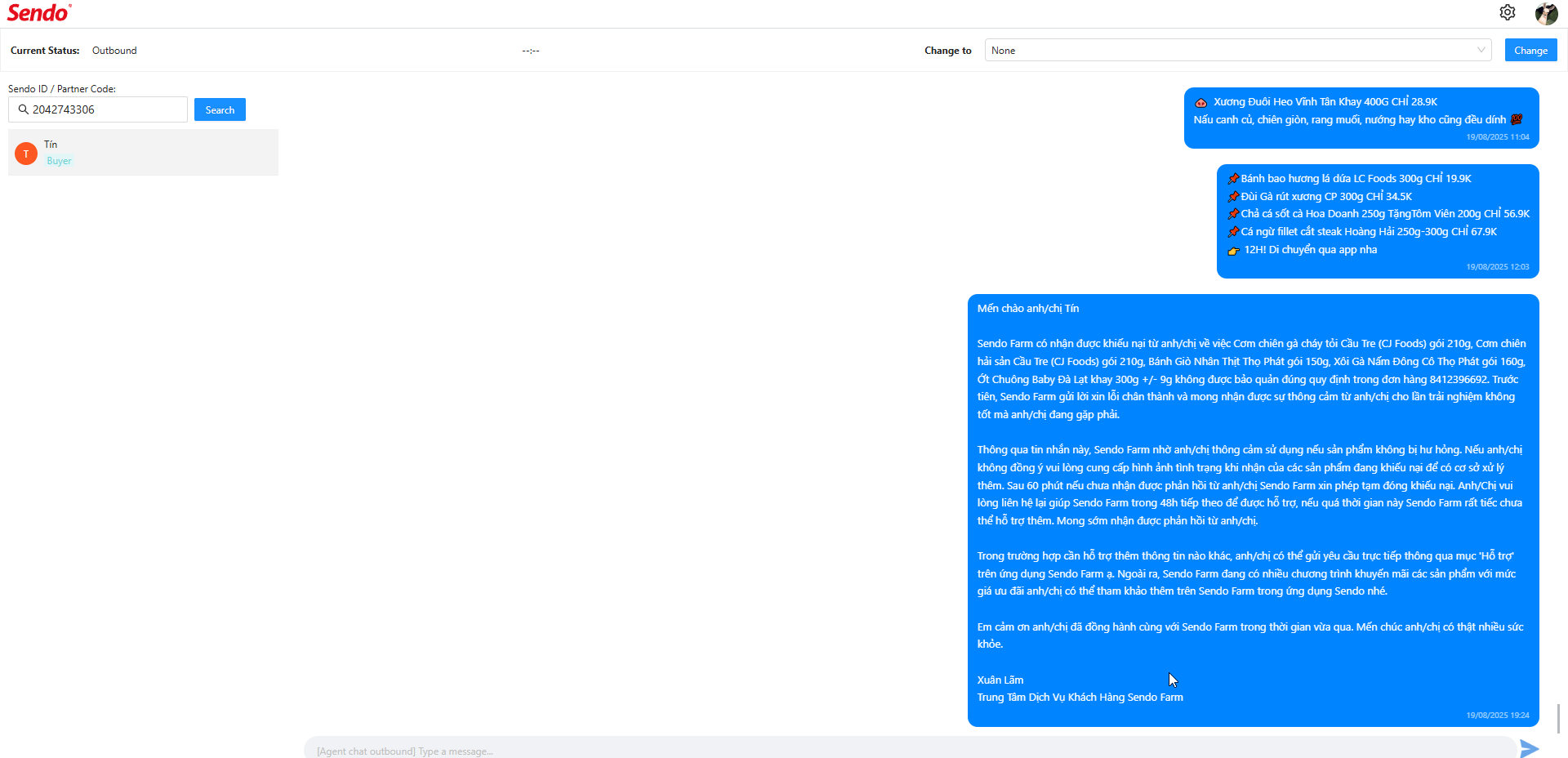This screenshot has height=758, width=1568.
Task: Select the orange T avatar for Tín
Action: (26, 154)
